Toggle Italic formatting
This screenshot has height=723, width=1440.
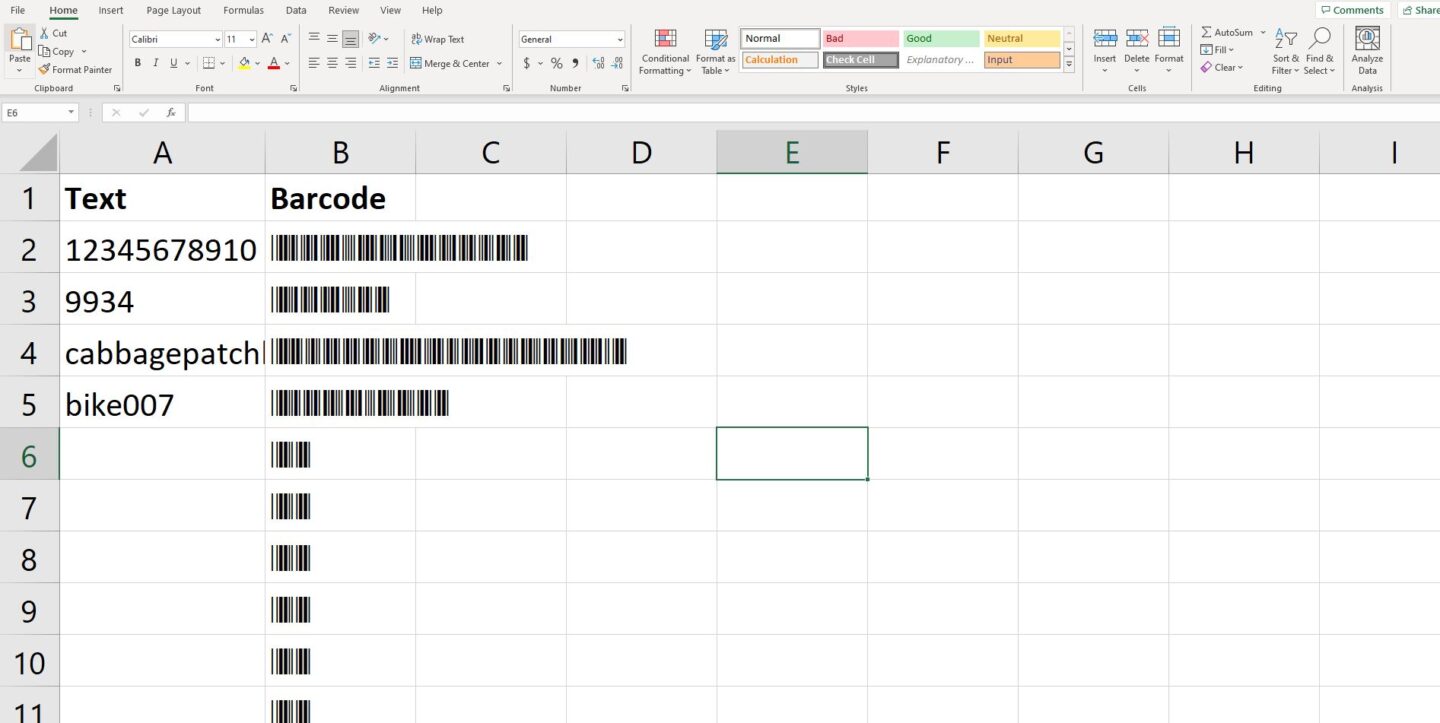[155, 63]
